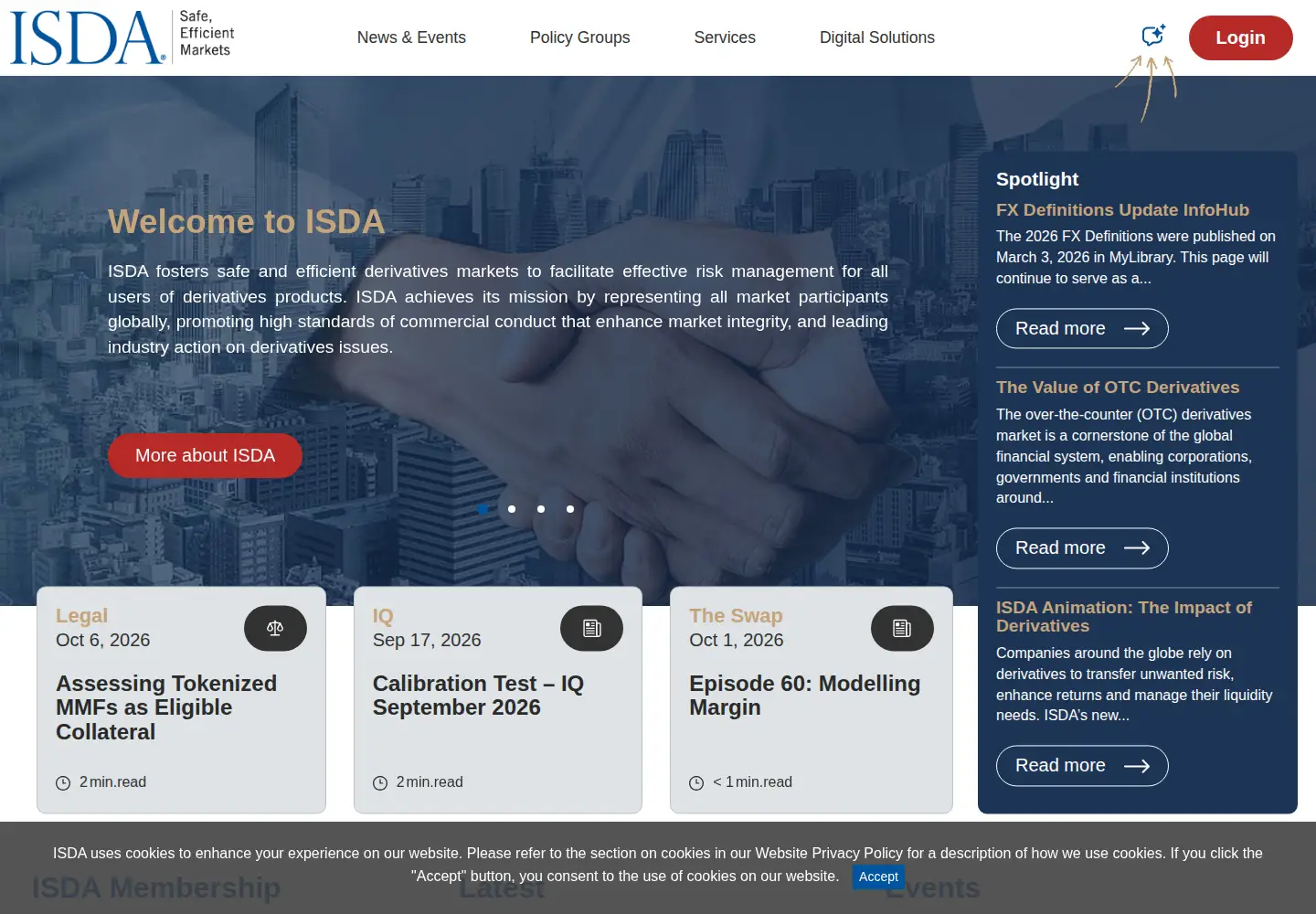
Task: Click the Legal category label
Action: coord(81,616)
